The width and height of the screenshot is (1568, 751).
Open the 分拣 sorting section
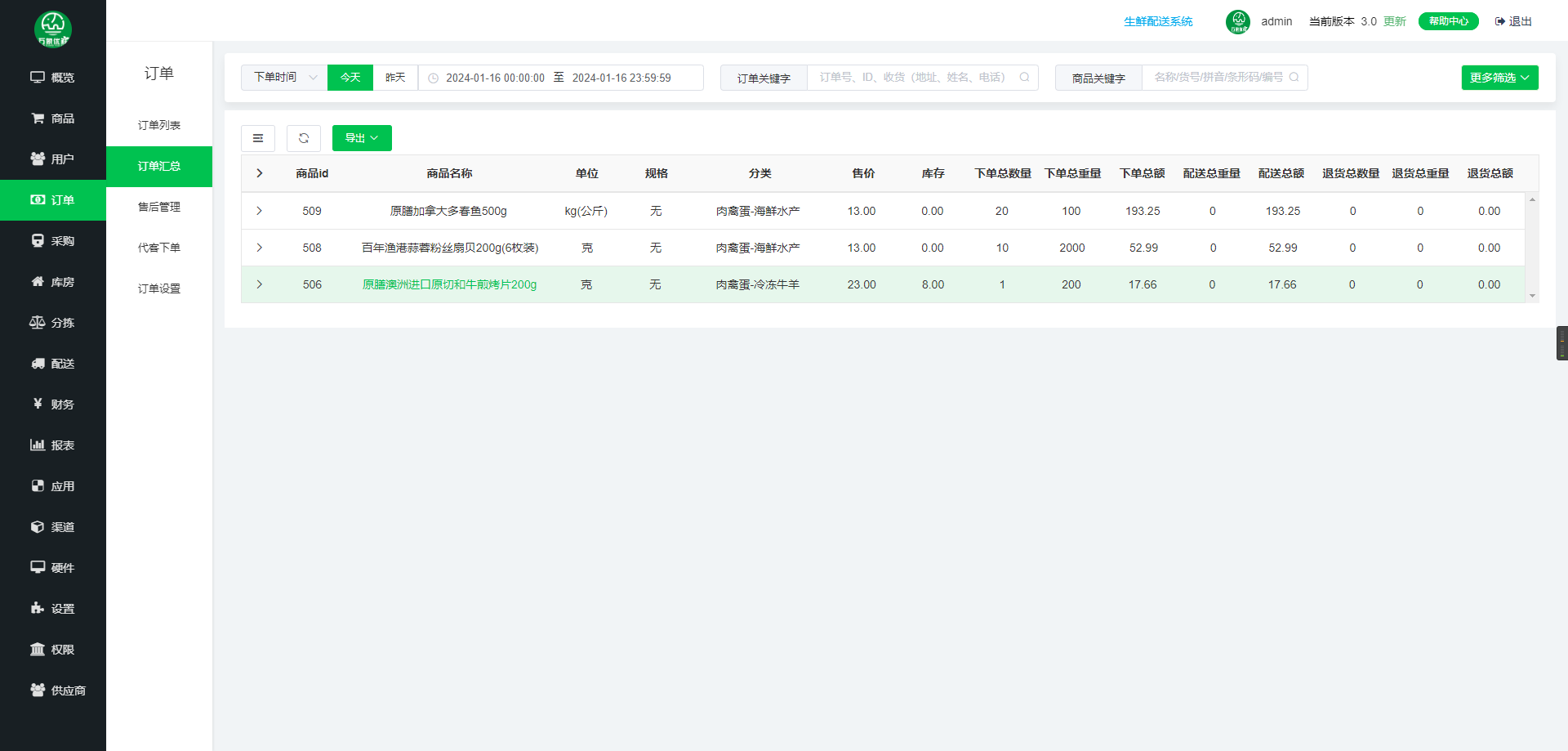coord(53,323)
